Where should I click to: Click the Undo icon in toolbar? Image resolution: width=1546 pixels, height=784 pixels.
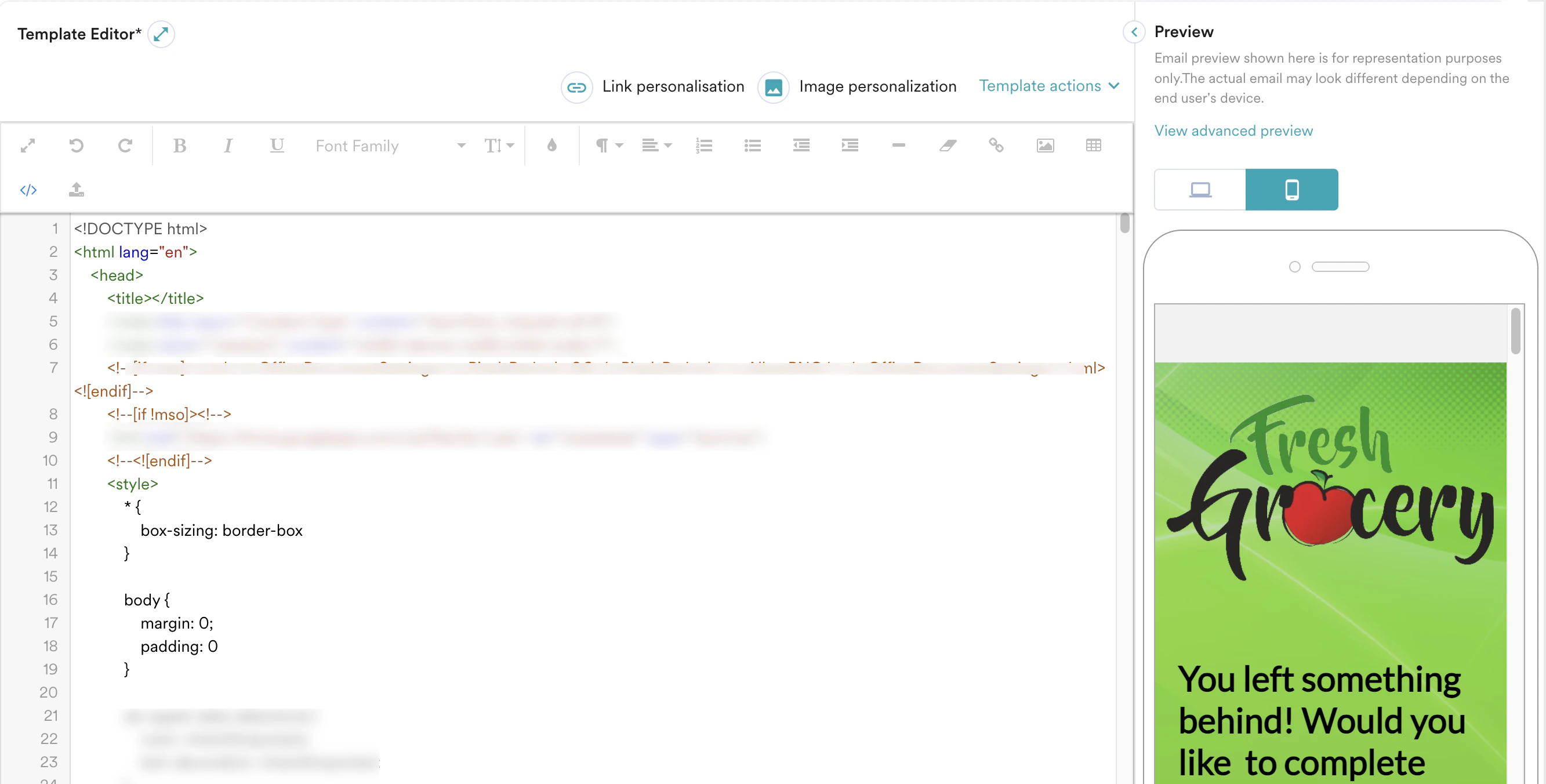(x=76, y=146)
